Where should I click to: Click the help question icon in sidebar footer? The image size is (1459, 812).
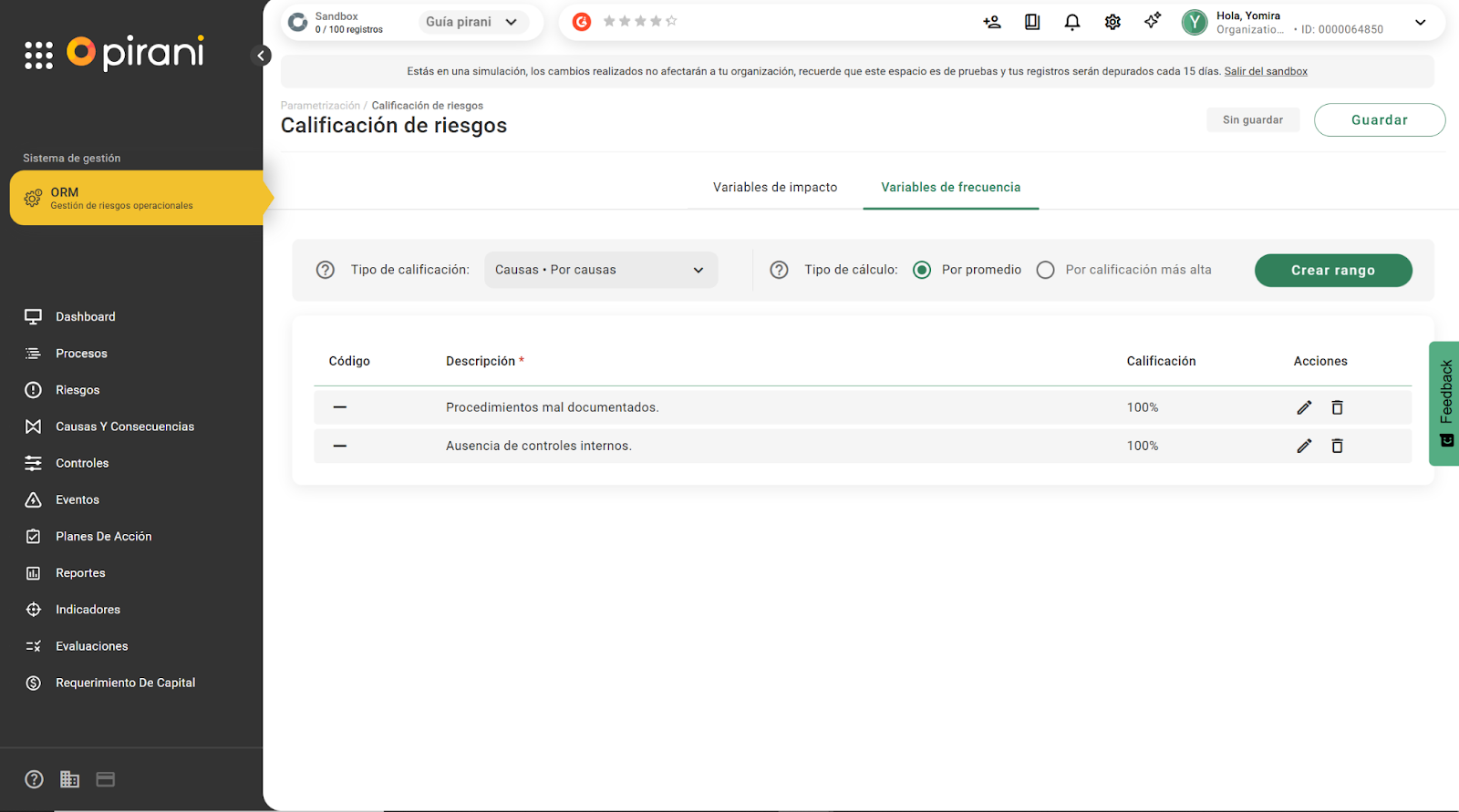(34, 779)
